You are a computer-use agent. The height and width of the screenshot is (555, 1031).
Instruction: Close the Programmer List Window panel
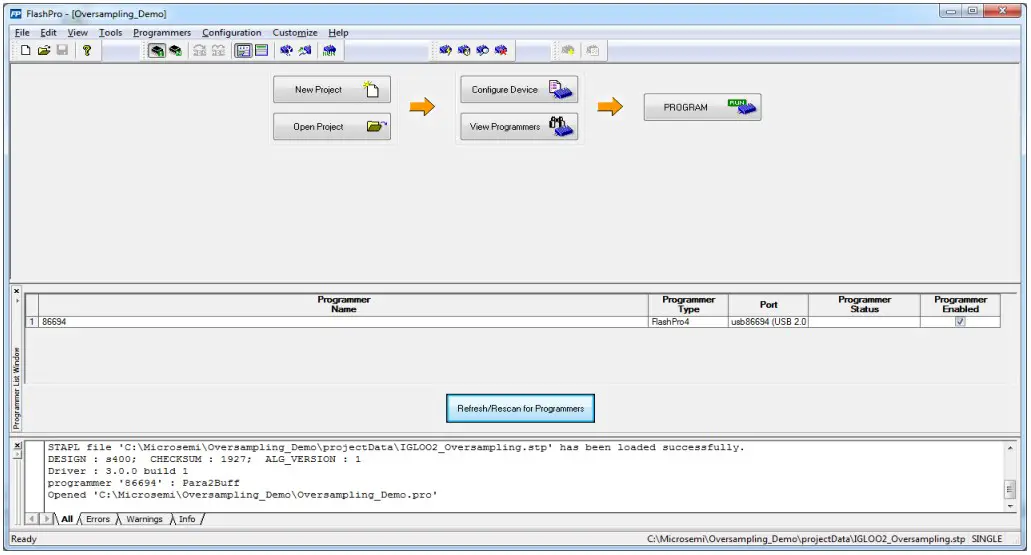point(16,291)
